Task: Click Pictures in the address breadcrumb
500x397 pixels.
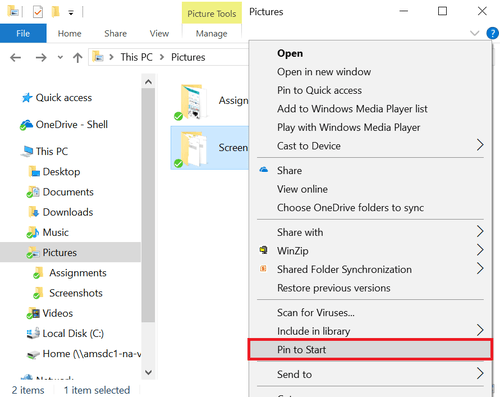Action: coord(188,57)
